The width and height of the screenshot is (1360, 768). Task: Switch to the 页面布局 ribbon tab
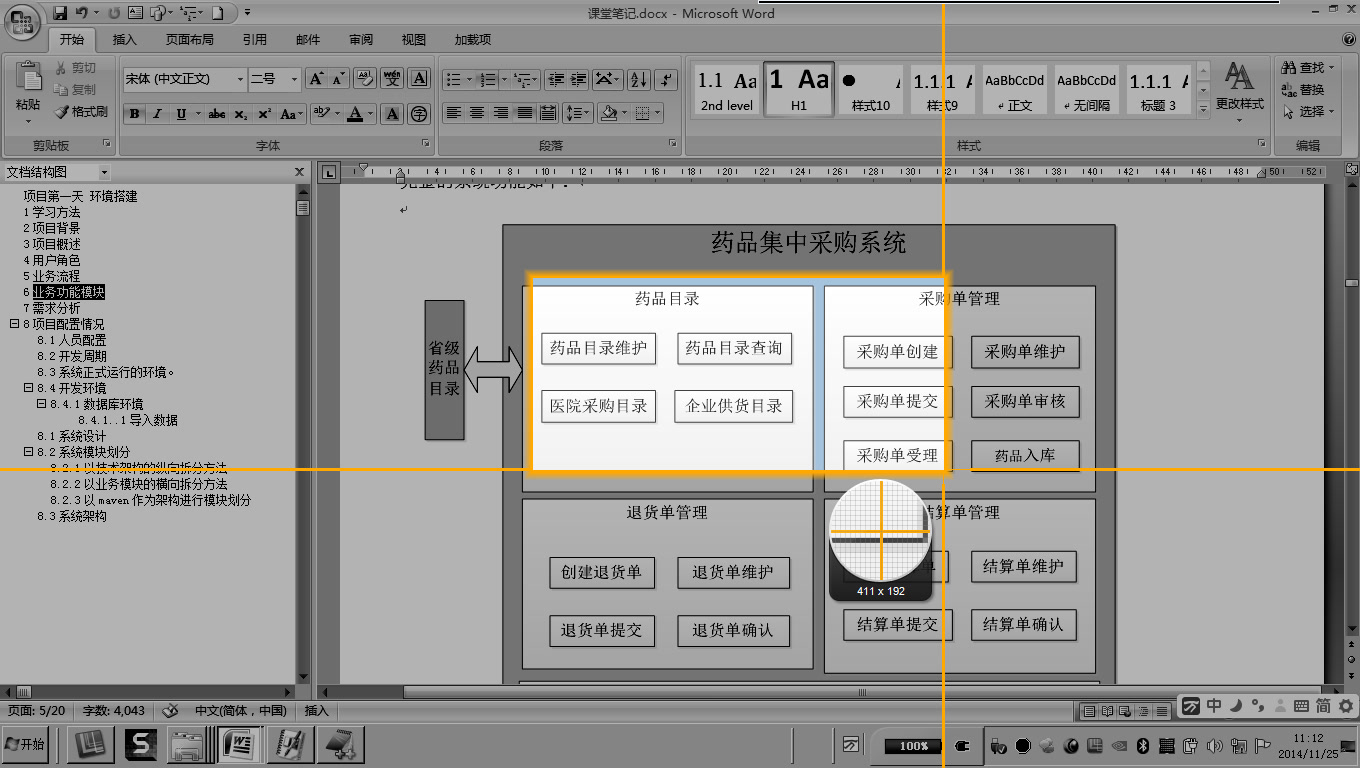190,40
